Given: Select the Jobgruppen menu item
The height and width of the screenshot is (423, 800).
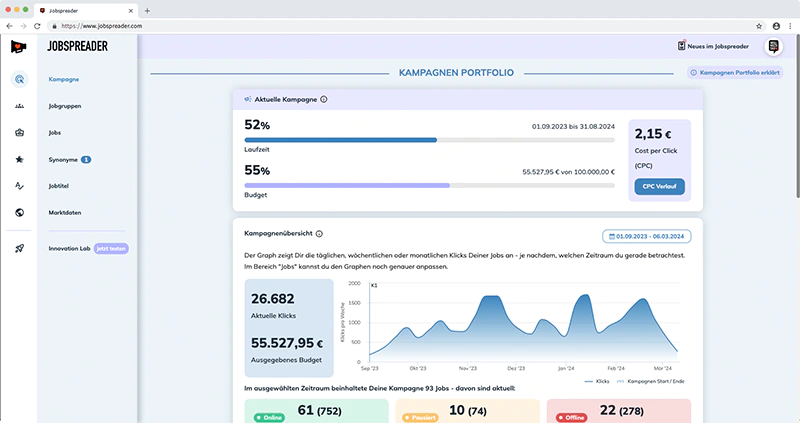Looking at the screenshot, I should pos(65,106).
